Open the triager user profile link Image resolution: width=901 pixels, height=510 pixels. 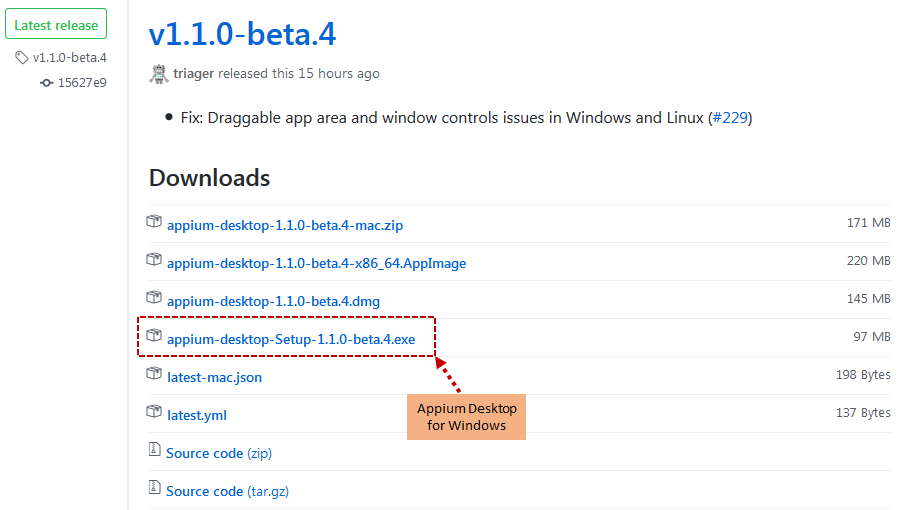194,74
